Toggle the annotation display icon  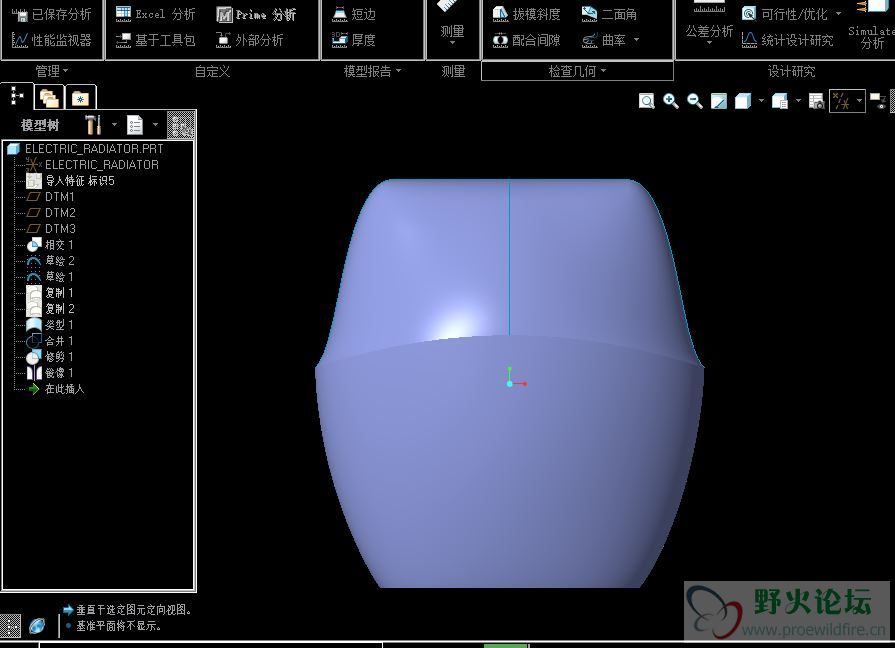pyautogui.click(x=878, y=102)
